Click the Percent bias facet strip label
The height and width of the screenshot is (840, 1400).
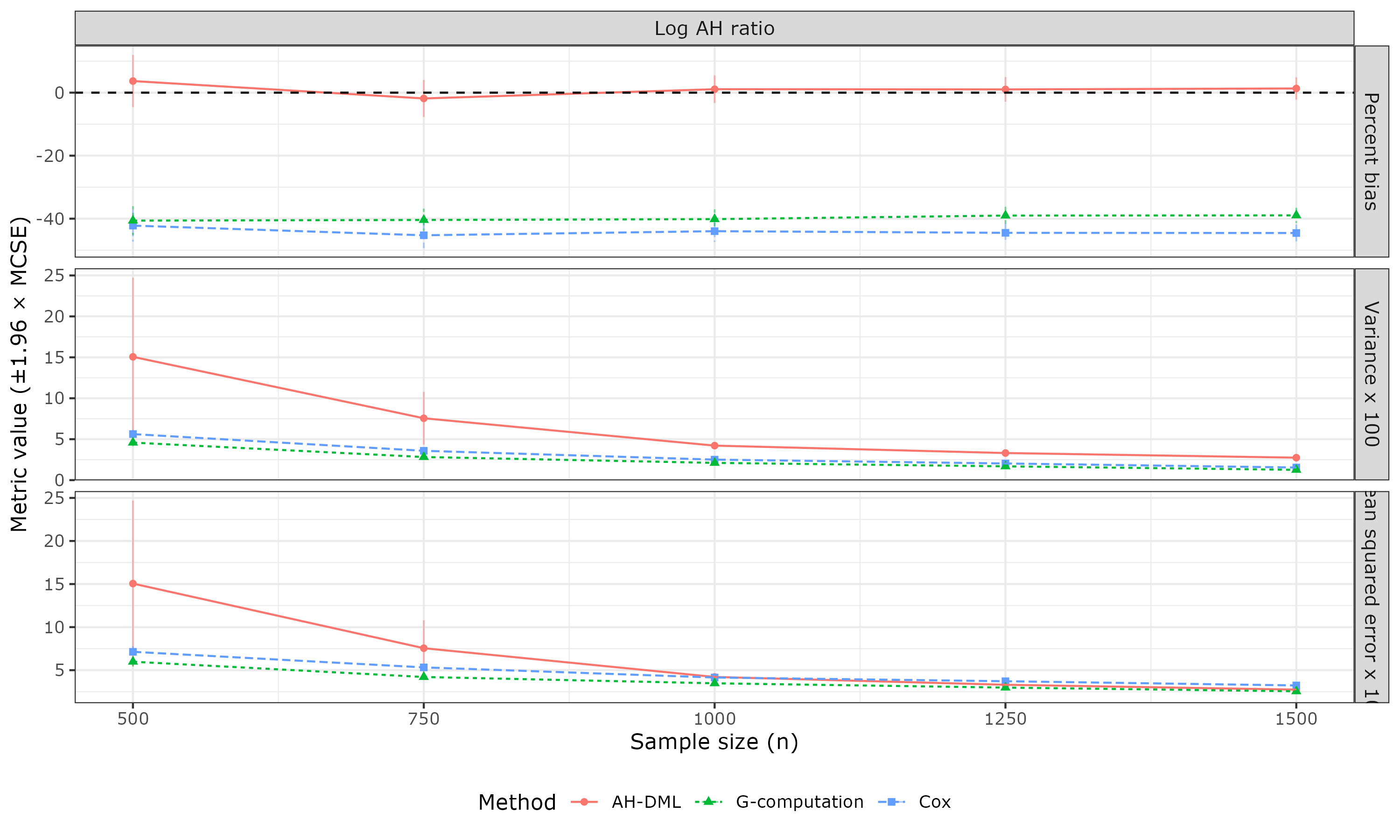[1371, 152]
